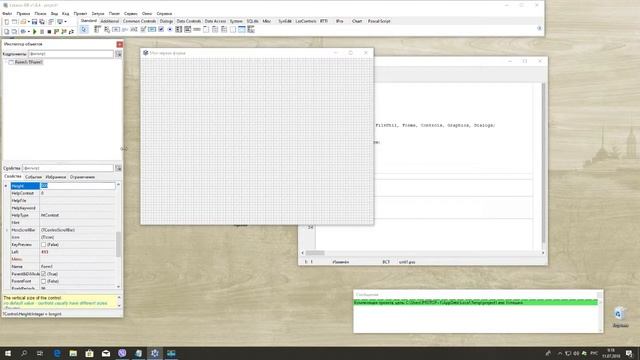Pick the TButton component icon
This screenshot has height=360, width=640.
(x=116, y=29)
